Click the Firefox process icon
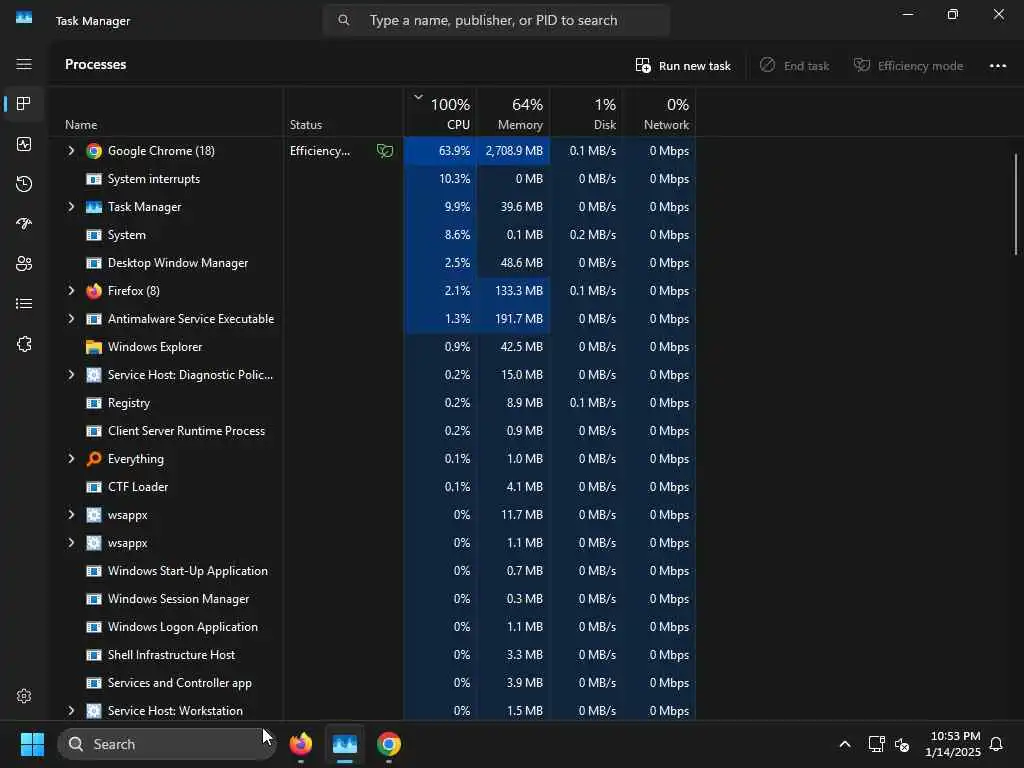The width and height of the screenshot is (1024, 768). (94, 291)
